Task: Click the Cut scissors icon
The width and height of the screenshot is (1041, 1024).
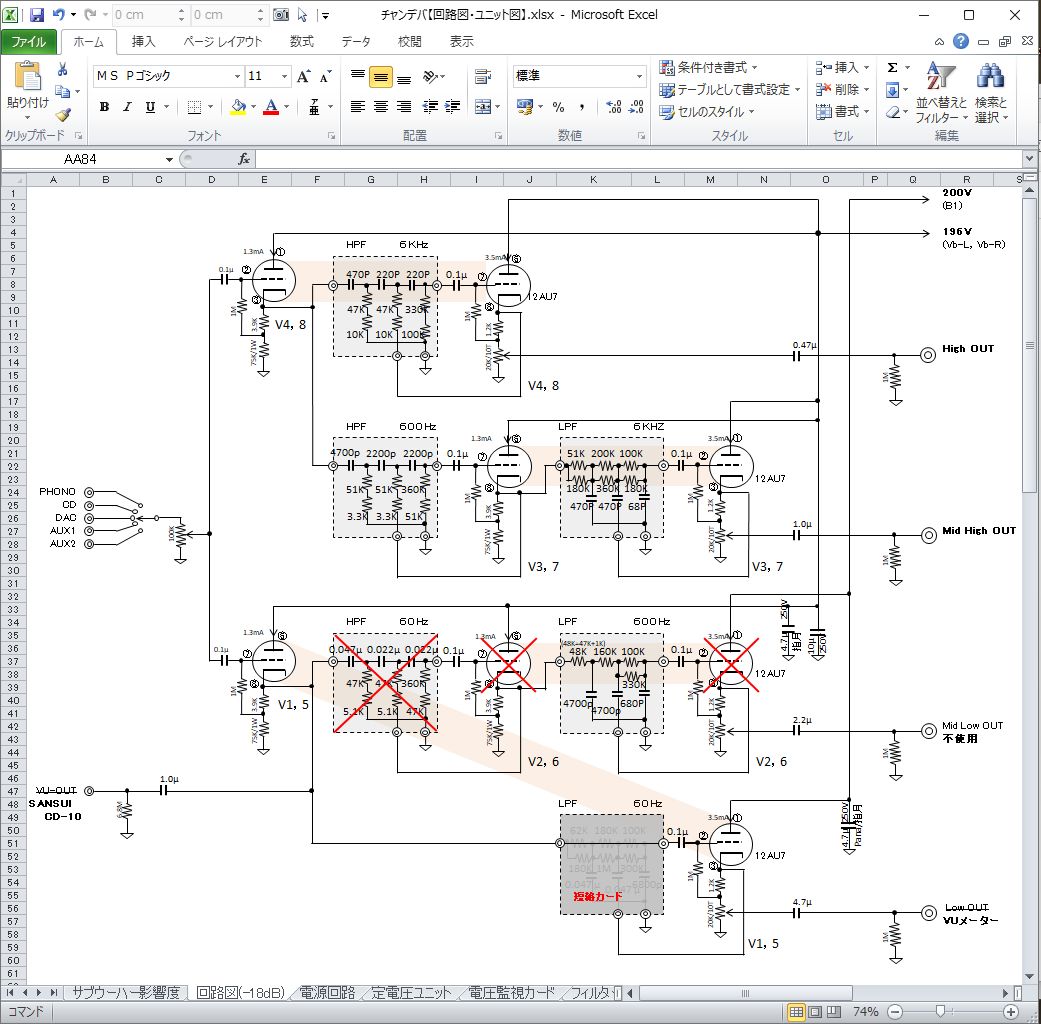Action: click(62, 68)
